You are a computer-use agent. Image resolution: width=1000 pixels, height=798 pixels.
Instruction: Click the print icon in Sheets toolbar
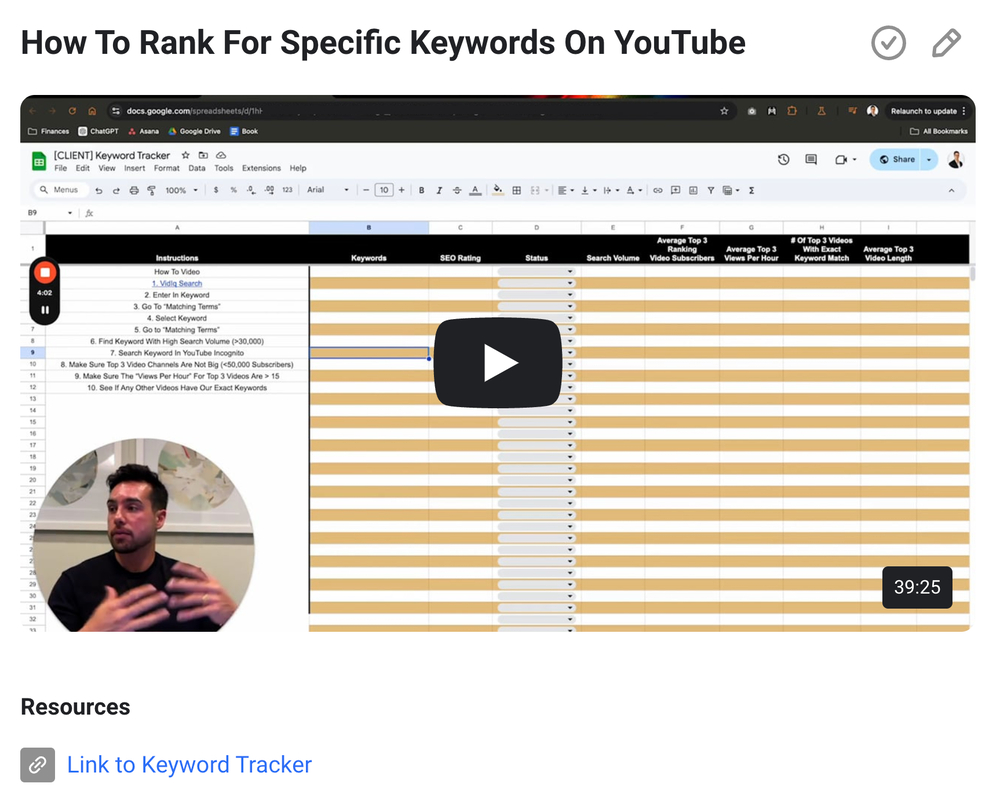(134, 190)
